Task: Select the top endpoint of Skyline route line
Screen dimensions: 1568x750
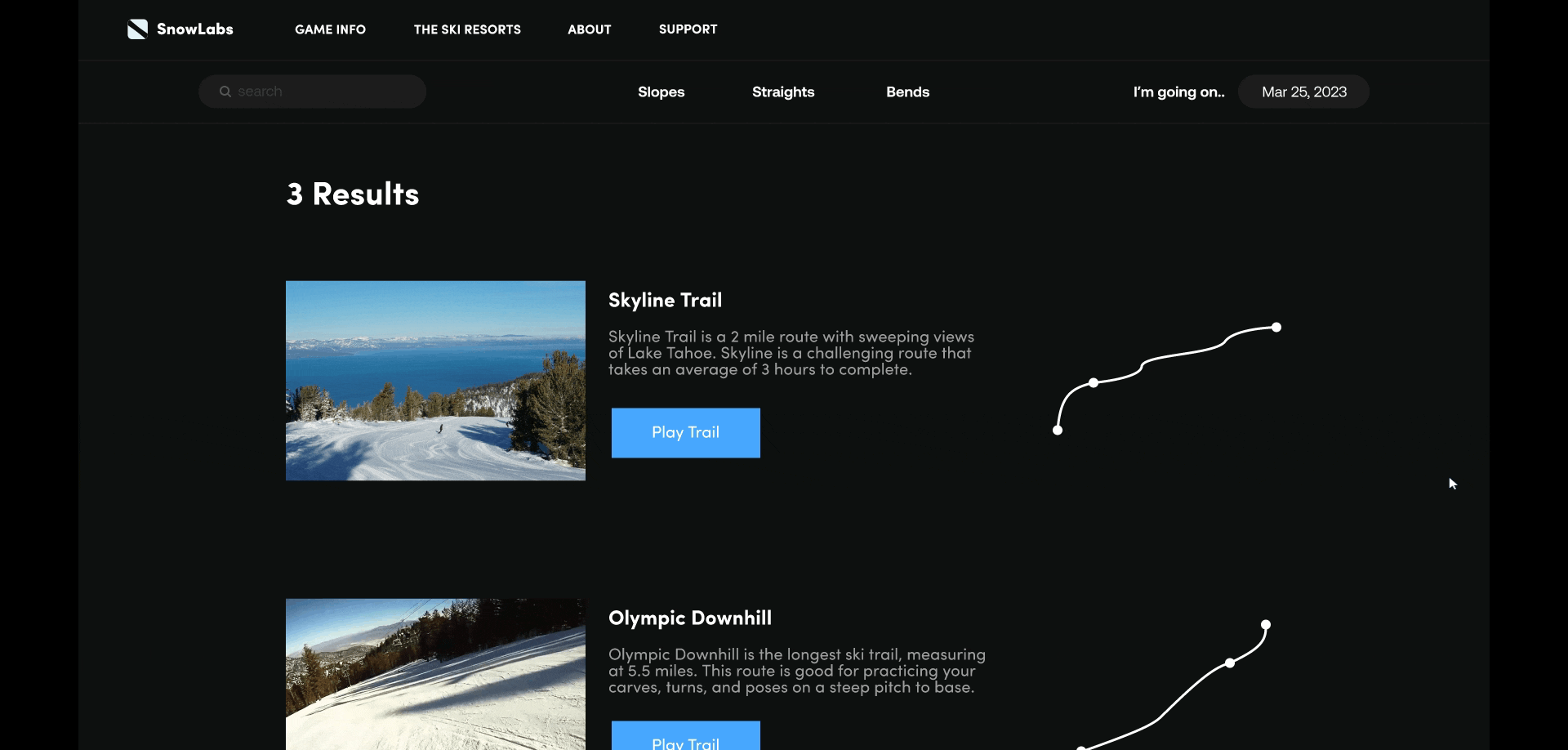Action: coord(1276,328)
